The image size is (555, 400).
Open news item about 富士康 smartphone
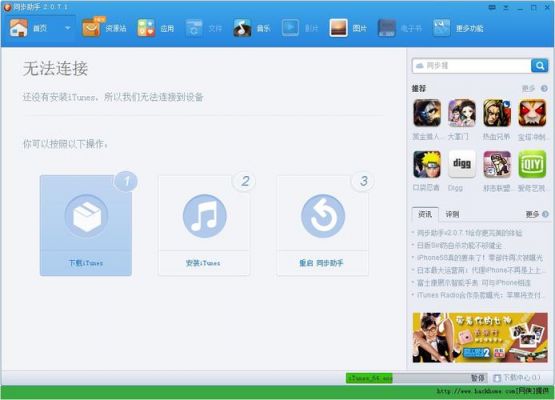(x=474, y=282)
